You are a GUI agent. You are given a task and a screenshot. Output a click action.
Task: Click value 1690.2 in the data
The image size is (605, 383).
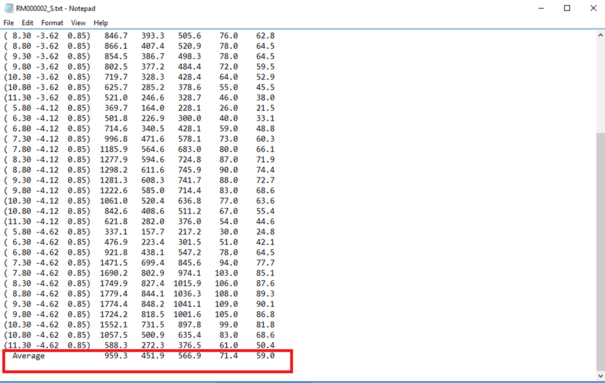coord(113,273)
